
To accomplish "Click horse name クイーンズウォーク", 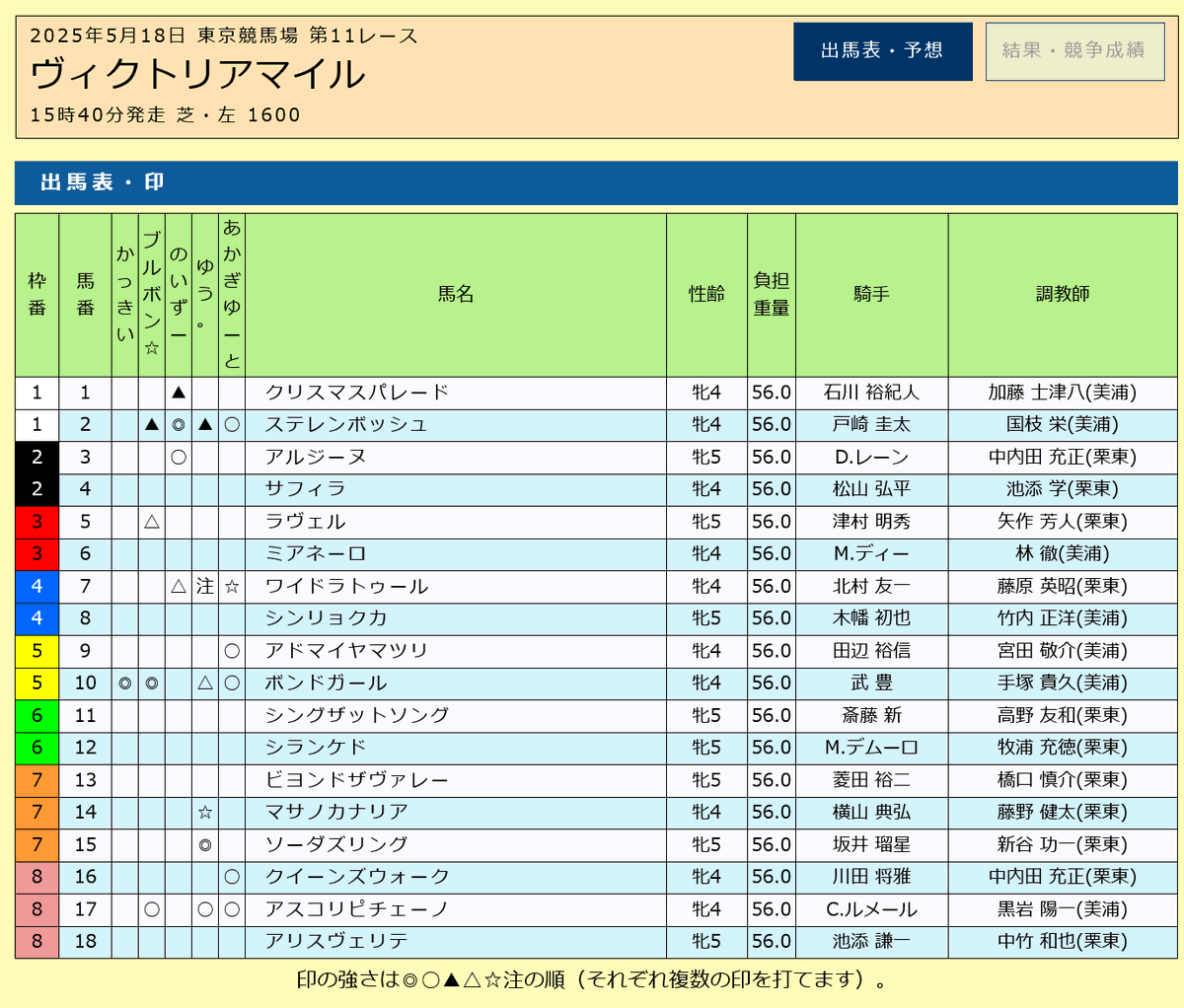I will pos(357,877).
